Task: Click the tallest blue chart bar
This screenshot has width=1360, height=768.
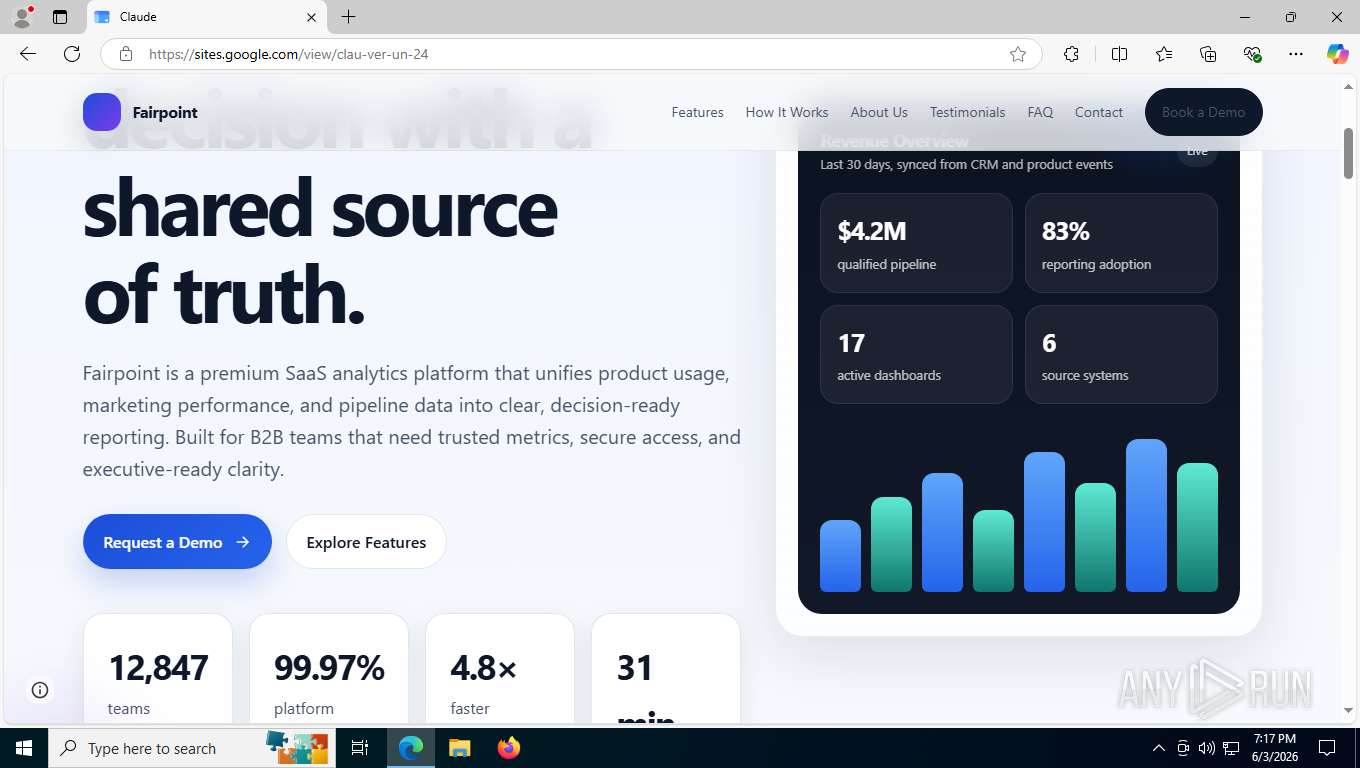Action: (1146, 515)
